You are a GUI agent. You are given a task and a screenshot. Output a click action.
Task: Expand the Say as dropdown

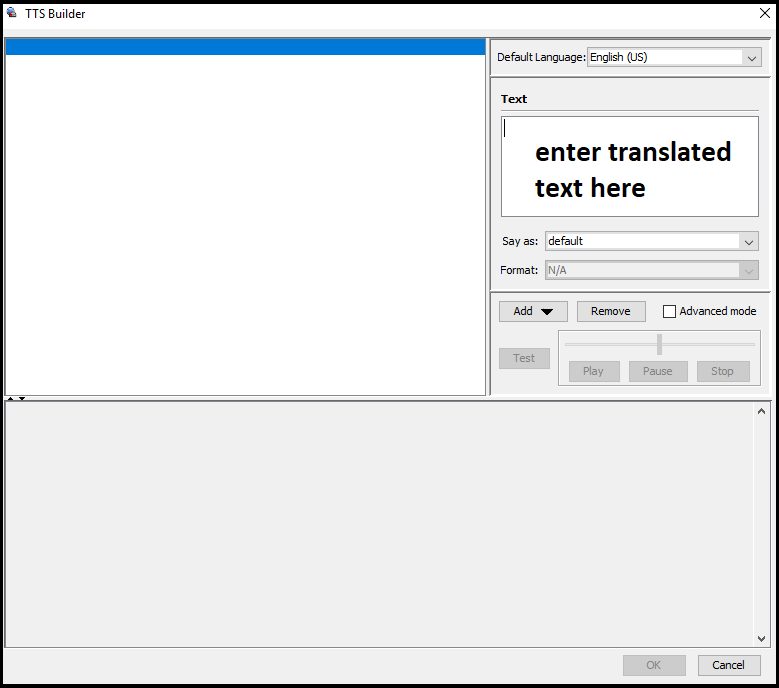(651, 241)
